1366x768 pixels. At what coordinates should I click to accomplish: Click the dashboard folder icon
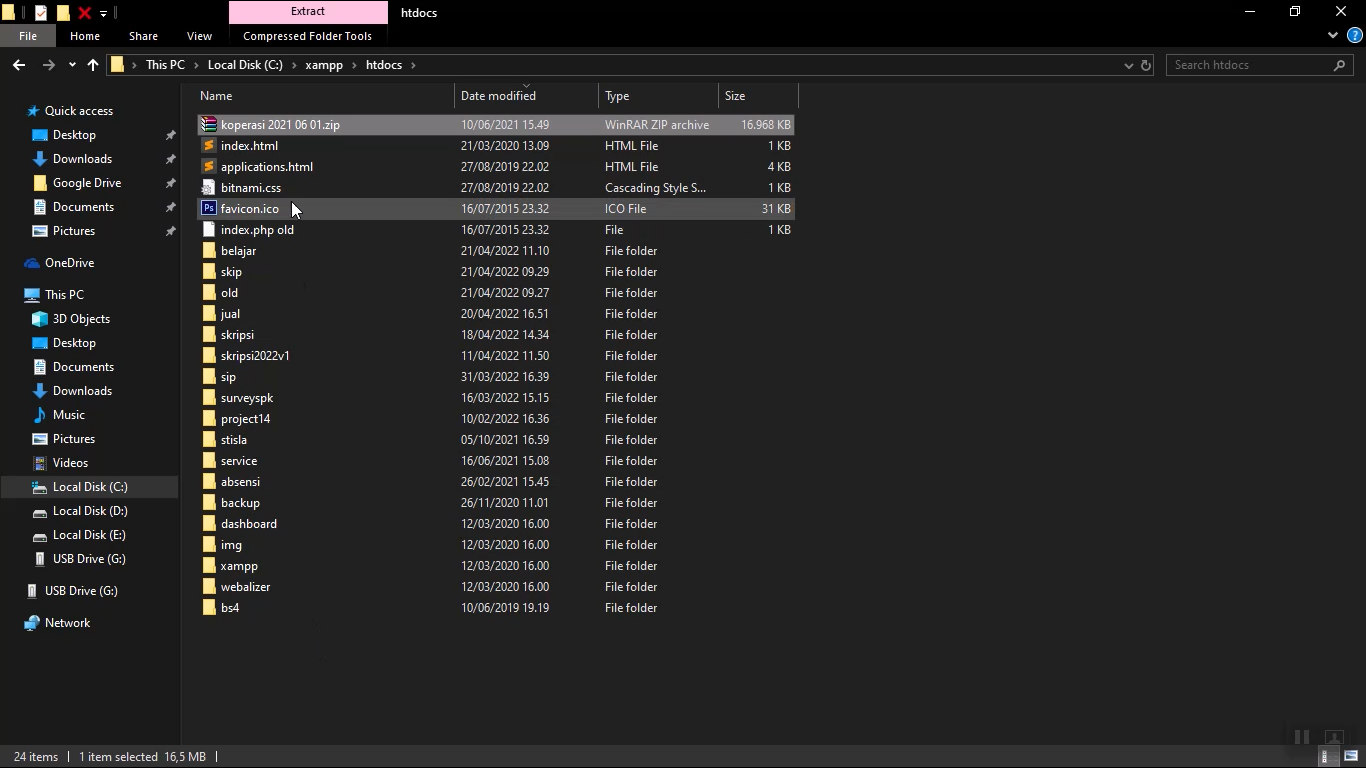coord(209,524)
